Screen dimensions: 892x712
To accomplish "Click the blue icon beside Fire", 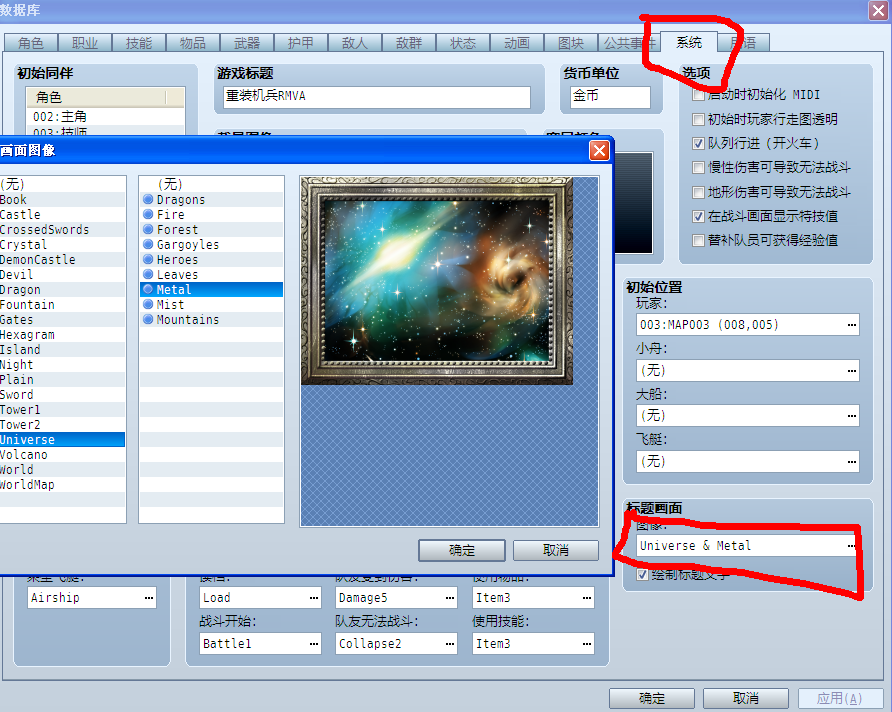I will coord(148,214).
